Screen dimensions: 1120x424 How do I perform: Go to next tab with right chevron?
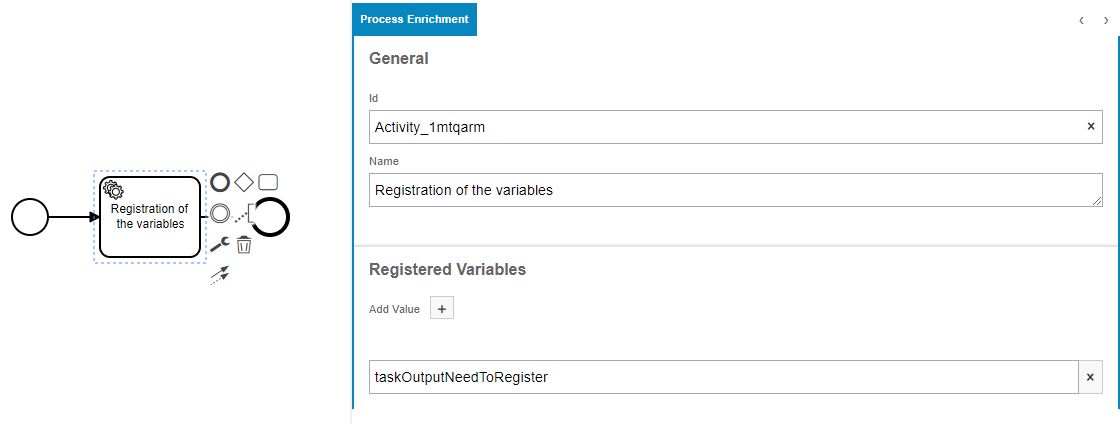[1106, 20]
